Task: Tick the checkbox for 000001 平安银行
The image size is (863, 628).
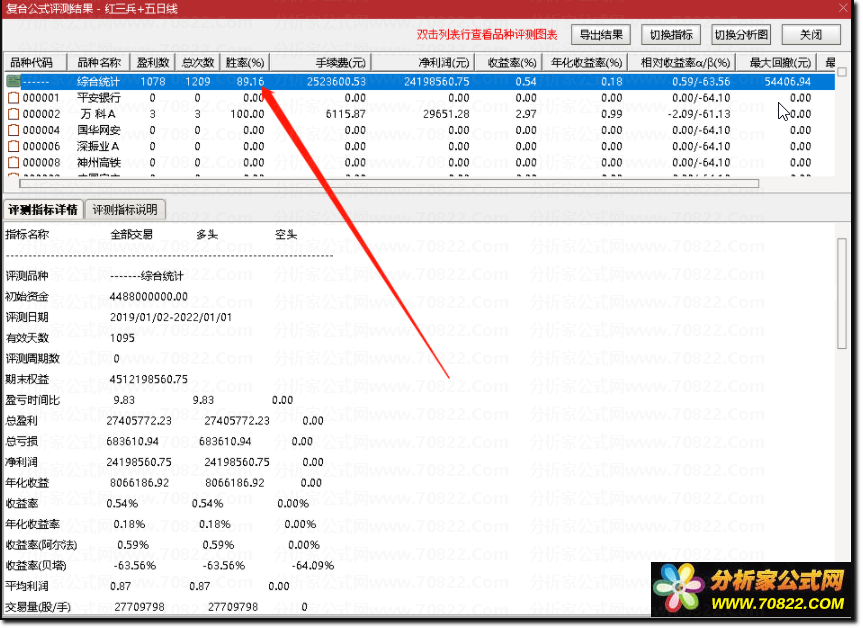Action: click(x=13, y=98)
